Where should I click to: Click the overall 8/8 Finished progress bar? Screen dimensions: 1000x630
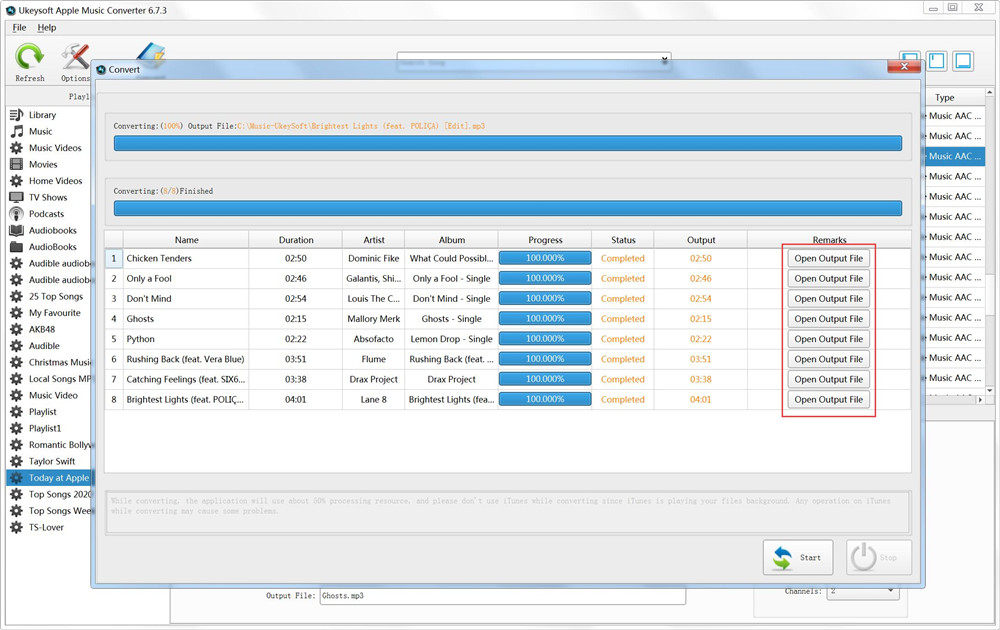point(508,208)
